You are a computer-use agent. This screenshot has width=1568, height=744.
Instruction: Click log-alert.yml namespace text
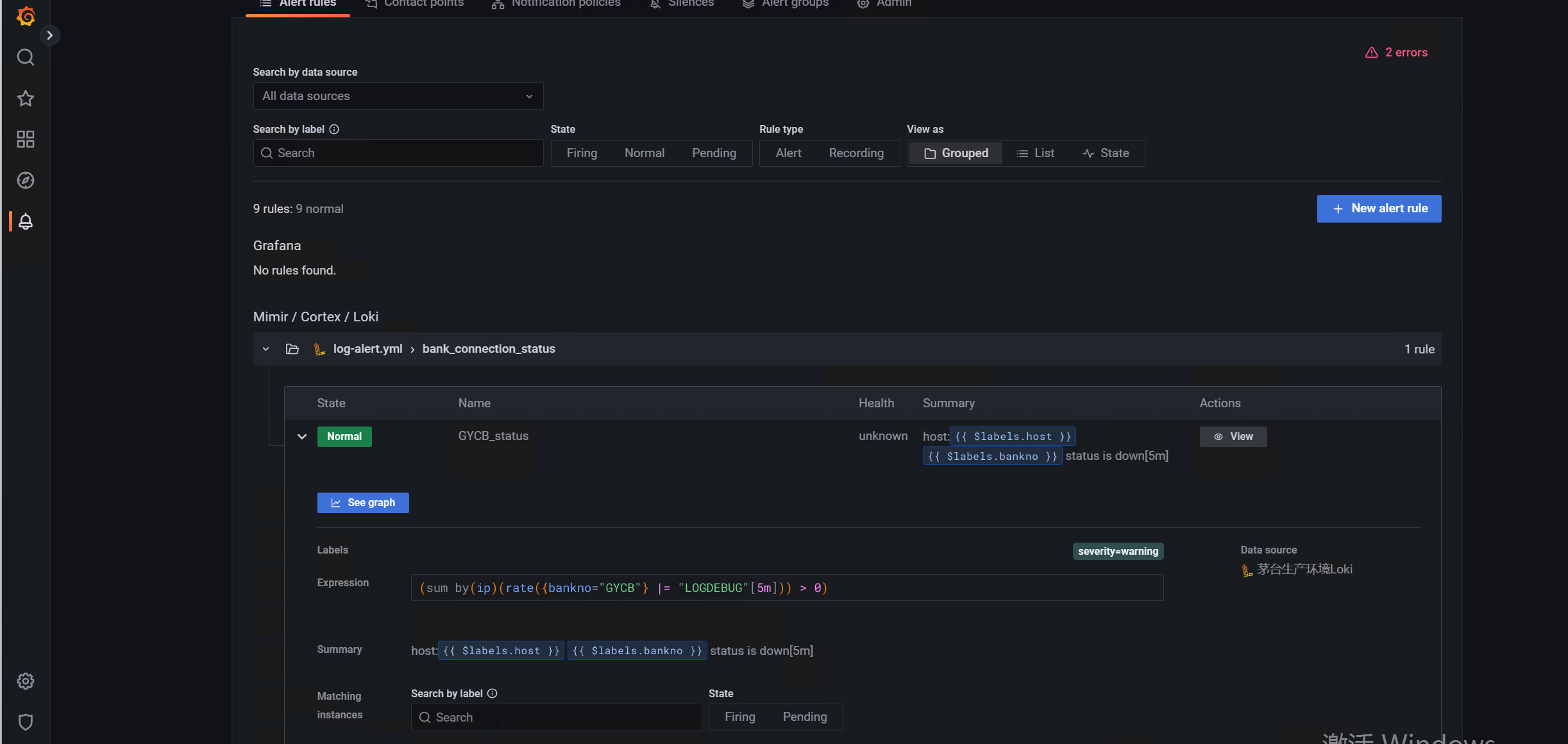pyautogui.click(x=367, y=349)
